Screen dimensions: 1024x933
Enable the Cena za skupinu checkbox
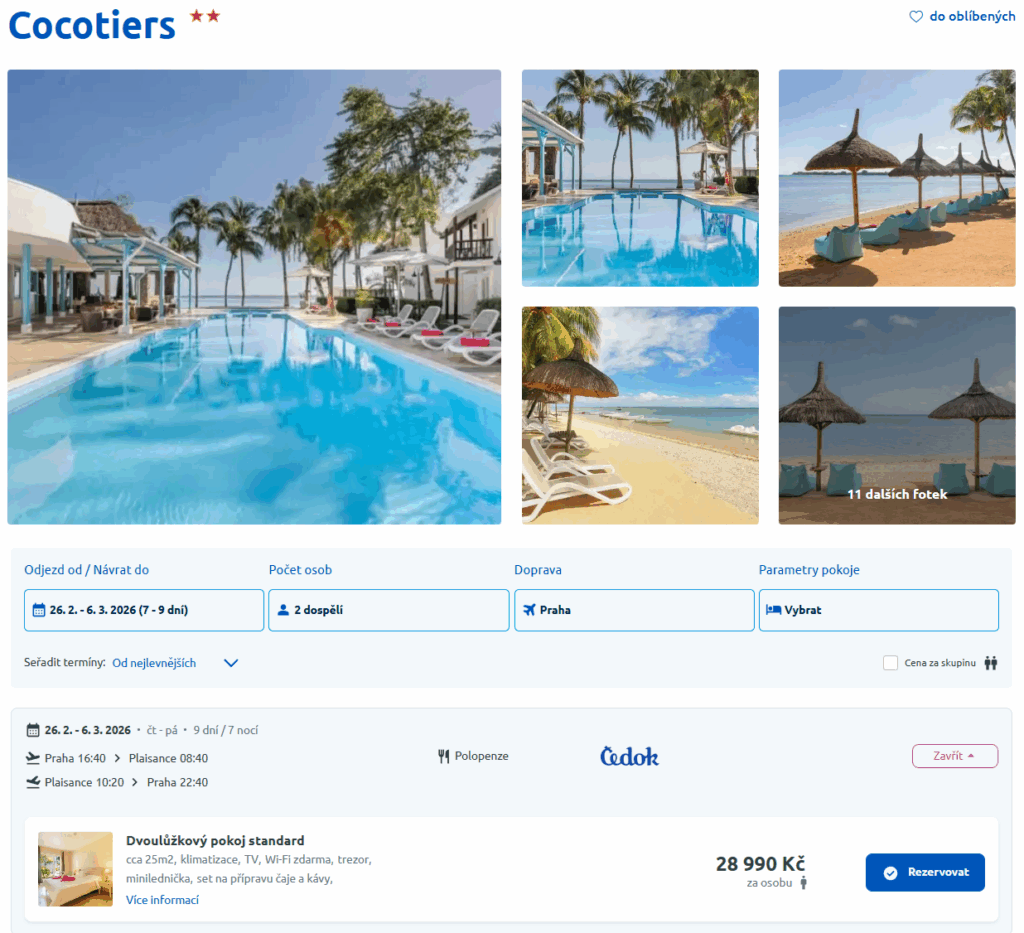coord(890,663)
